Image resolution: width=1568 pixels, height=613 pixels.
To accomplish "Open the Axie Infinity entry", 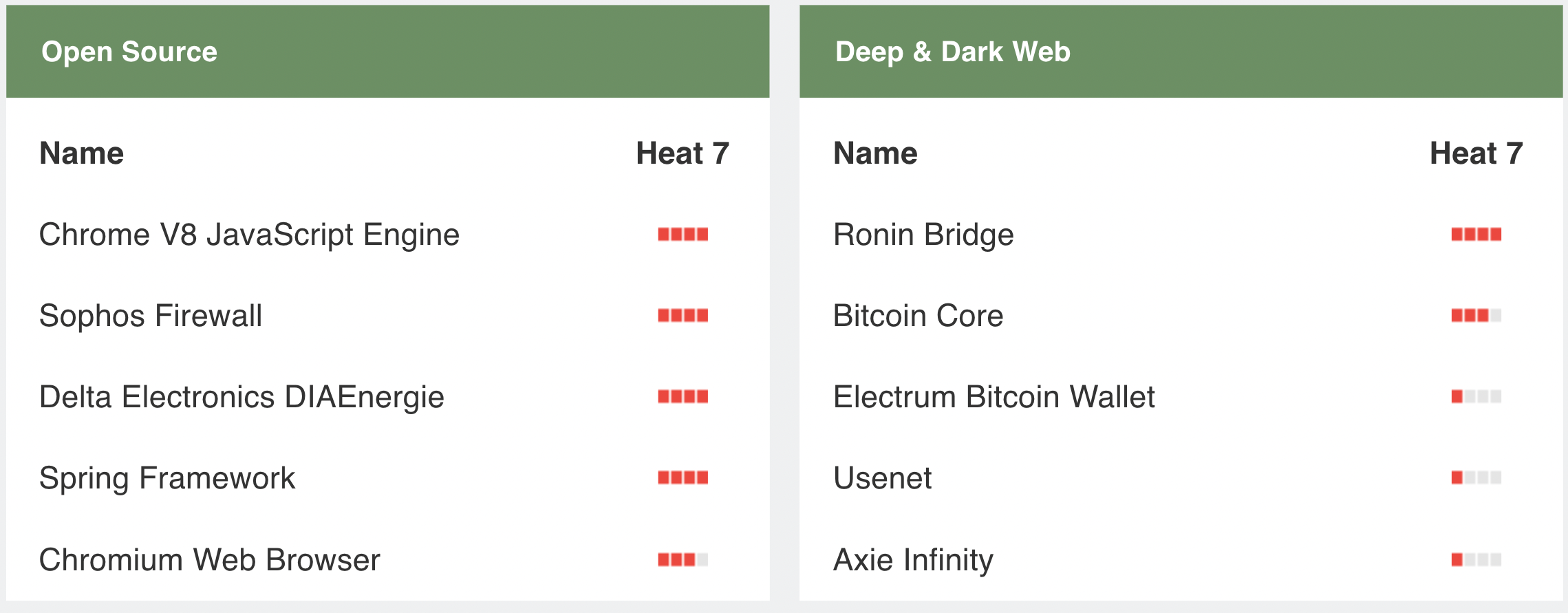I will point(913,559).
